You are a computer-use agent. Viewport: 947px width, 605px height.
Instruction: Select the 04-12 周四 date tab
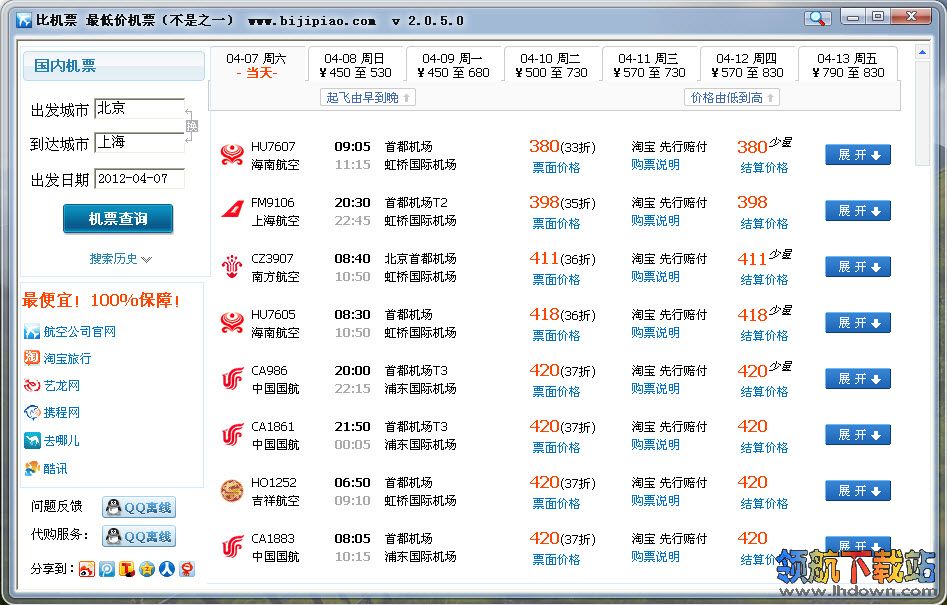point(748,65)
